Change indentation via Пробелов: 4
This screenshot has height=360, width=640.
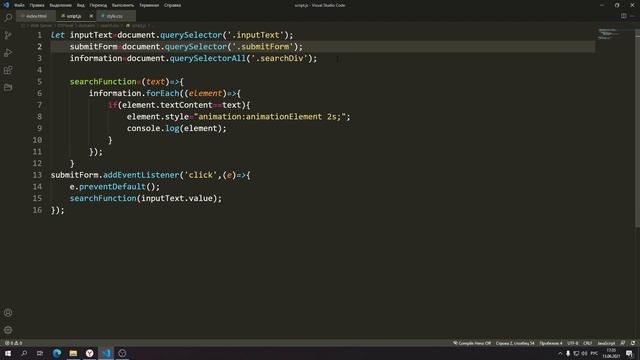click(x=551, y=343)
